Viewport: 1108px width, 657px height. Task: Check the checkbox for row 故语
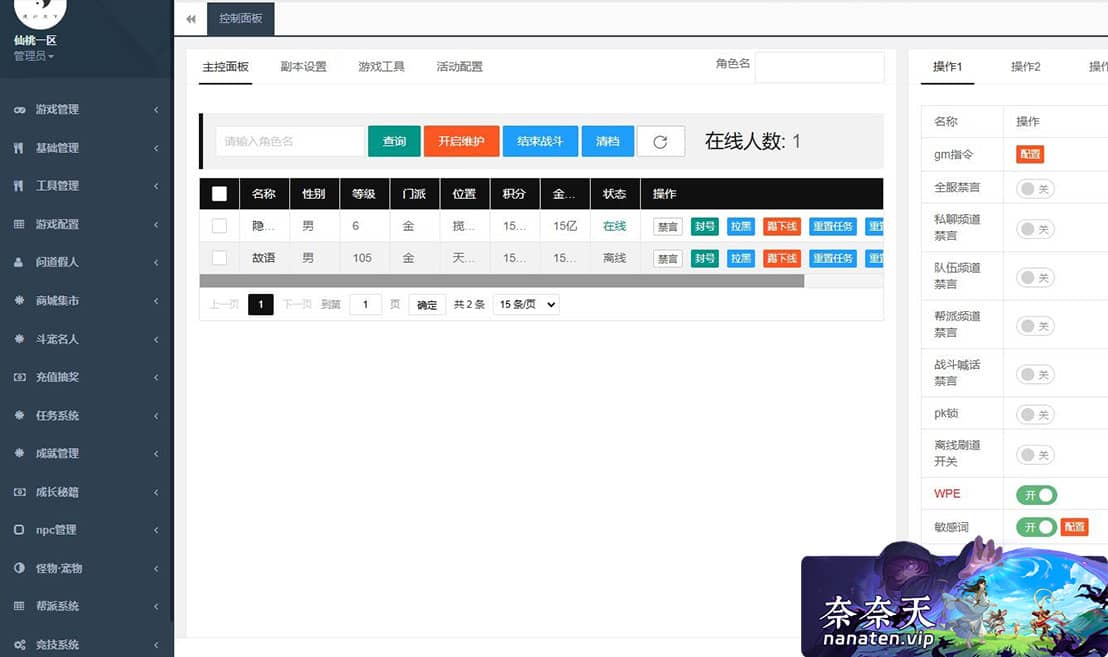(x=219, y=258)
